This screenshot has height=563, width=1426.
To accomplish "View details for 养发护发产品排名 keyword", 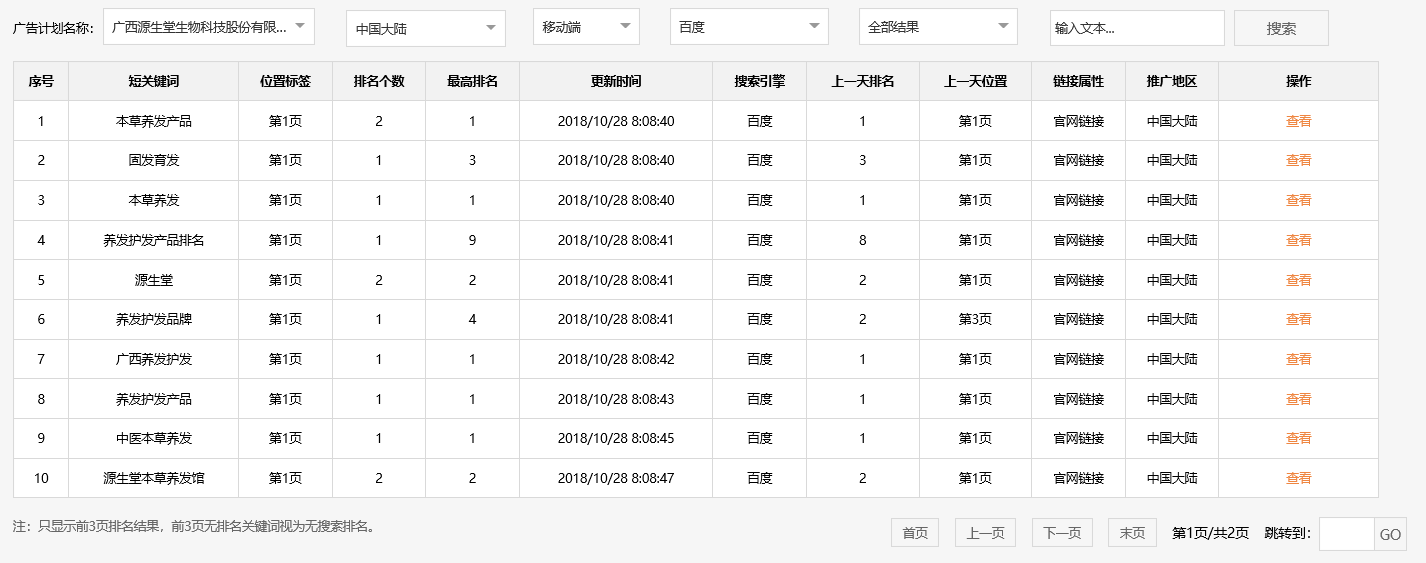I will pos(1298,240).
